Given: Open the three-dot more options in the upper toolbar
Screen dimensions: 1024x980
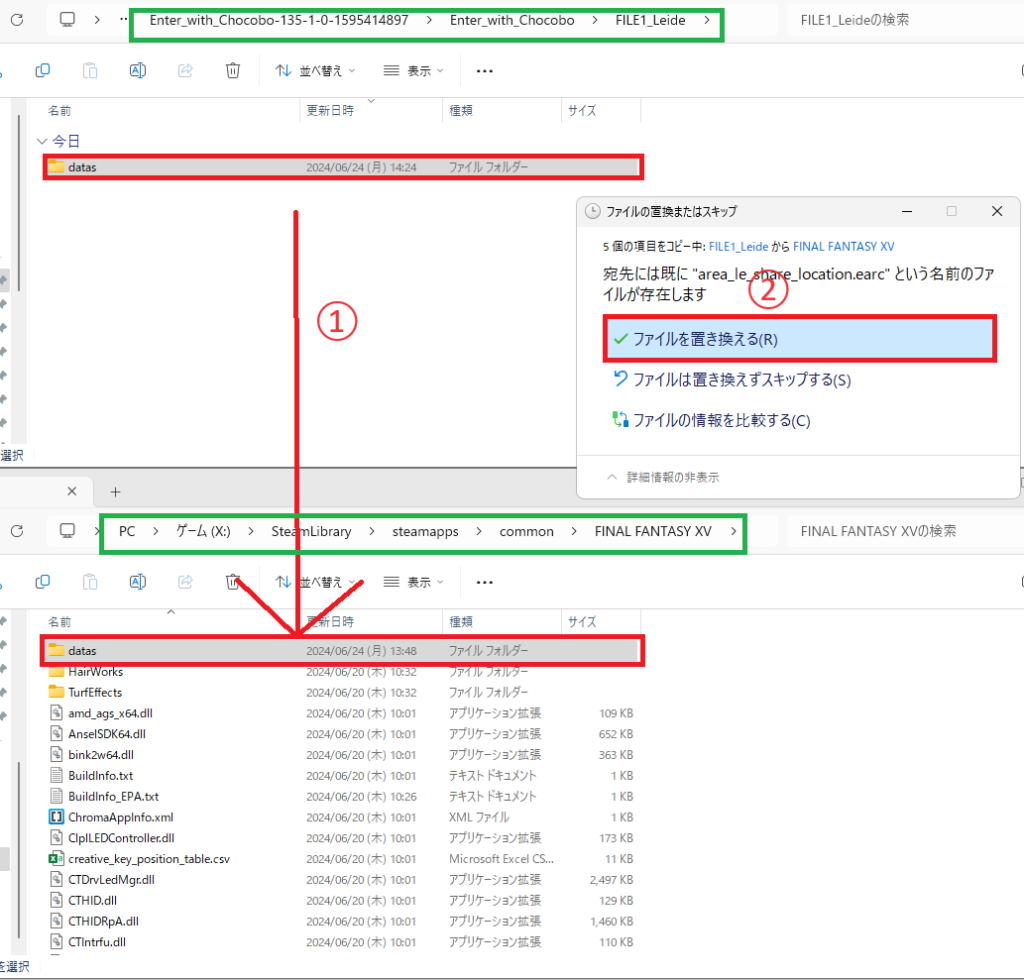Looking at the screenshot, I should [485, 71].
